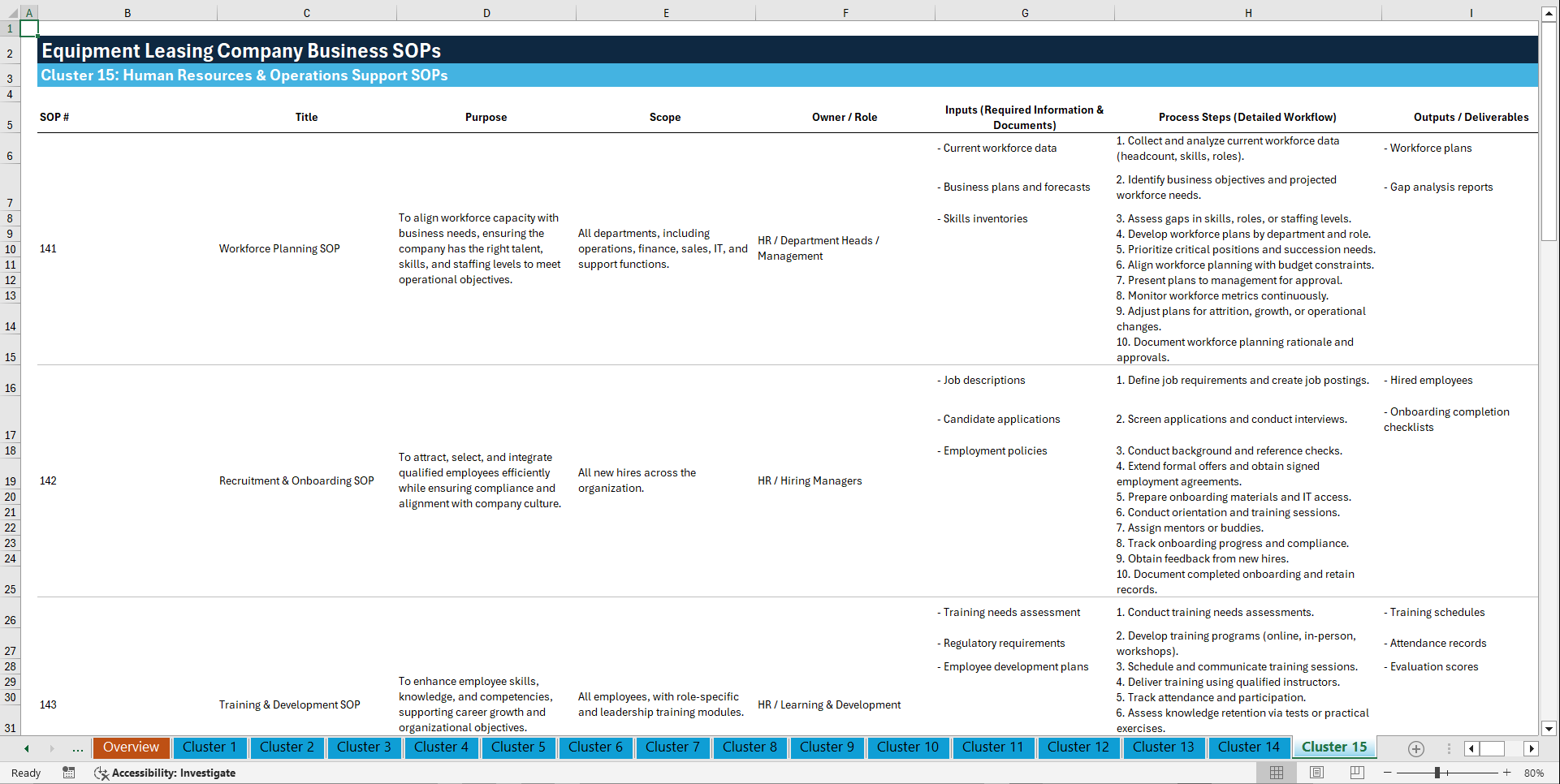Switch to Normal view in status bar
Viewport: 1560px width, 784px height.
pyautogui.click(x=1276, y=773)
